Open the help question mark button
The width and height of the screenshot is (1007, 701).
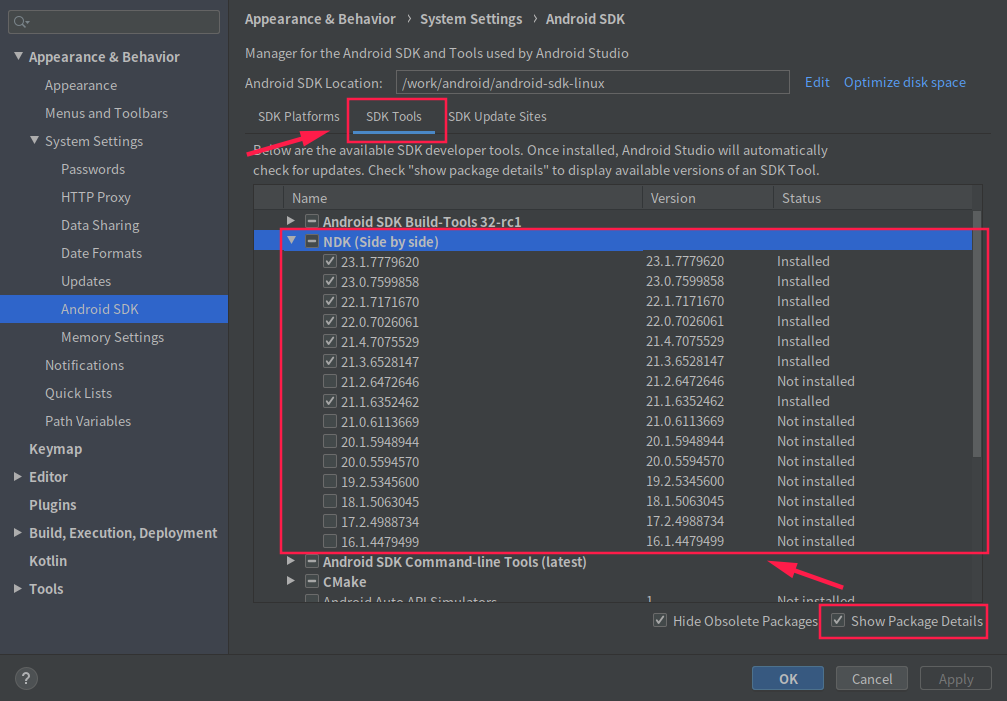tap(26, 679)
